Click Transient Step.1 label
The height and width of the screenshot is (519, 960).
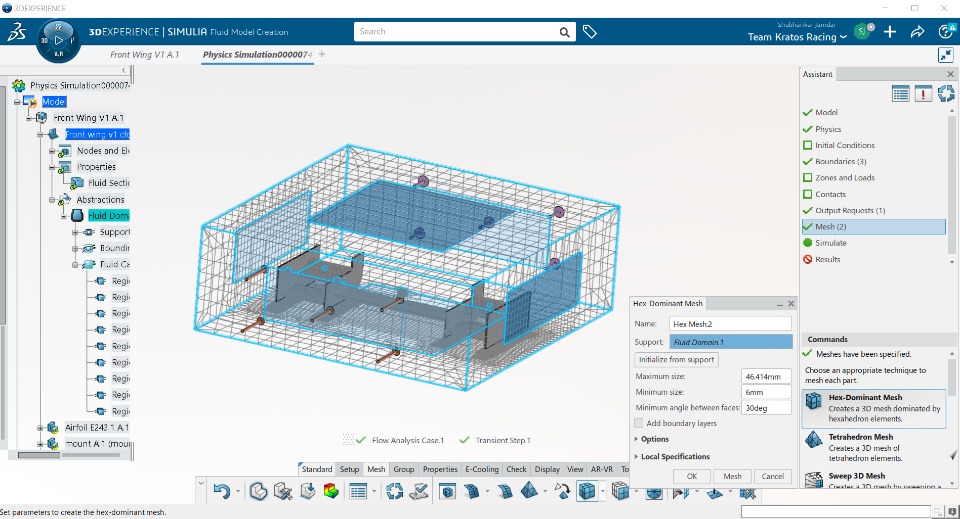(503, 440)
